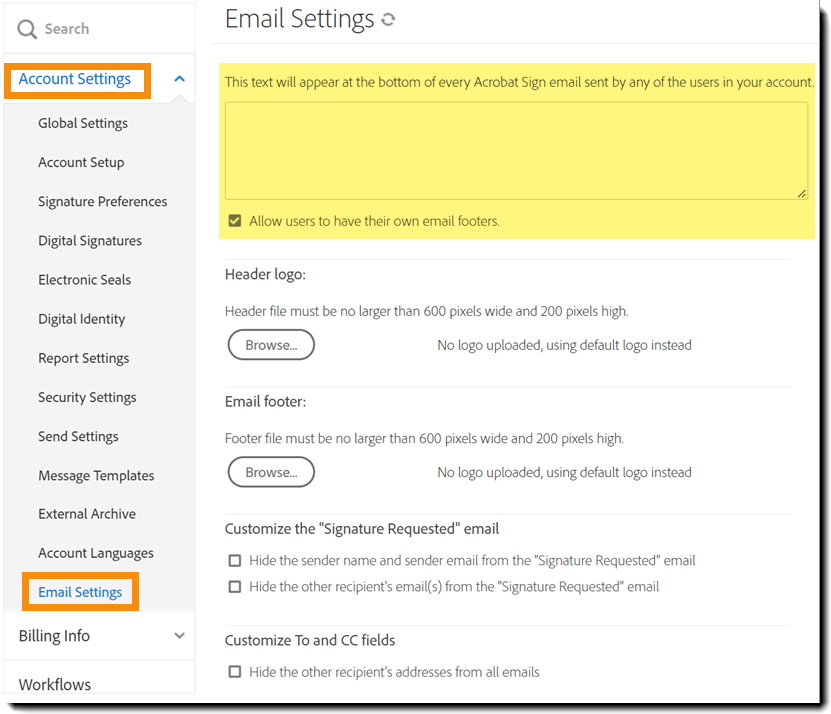The image size is (831, 714).
Task: Check hide other recipient's emails from Signature Requested
Action: tap(235, 587)
